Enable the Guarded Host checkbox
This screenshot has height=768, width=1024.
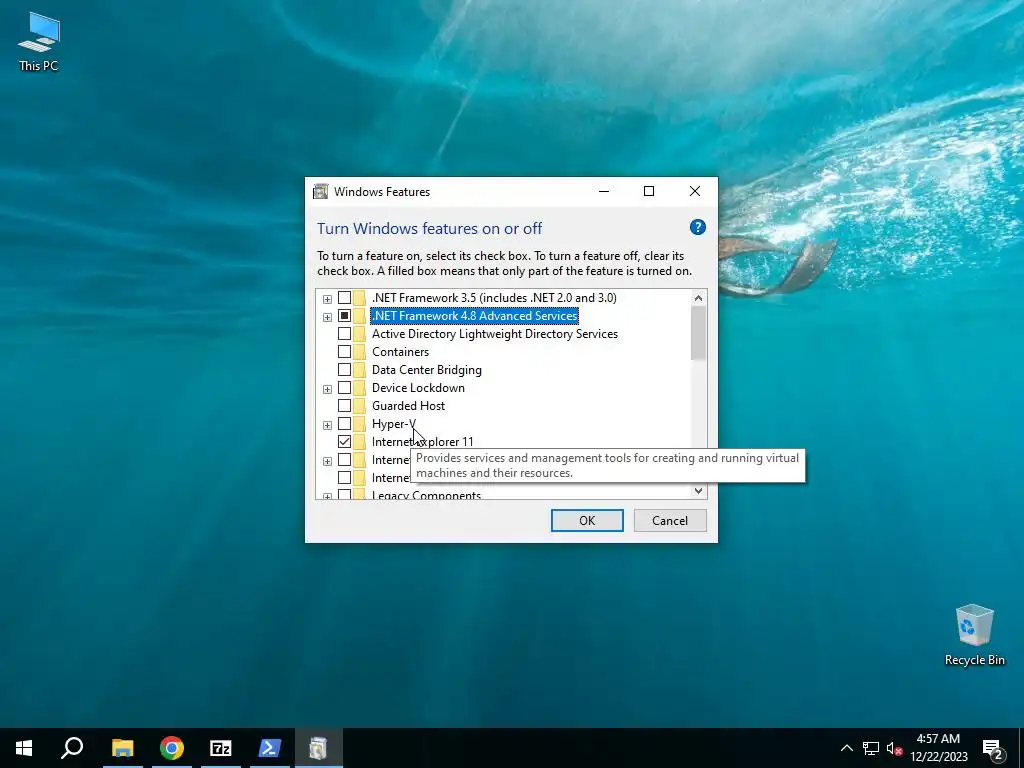344,406
